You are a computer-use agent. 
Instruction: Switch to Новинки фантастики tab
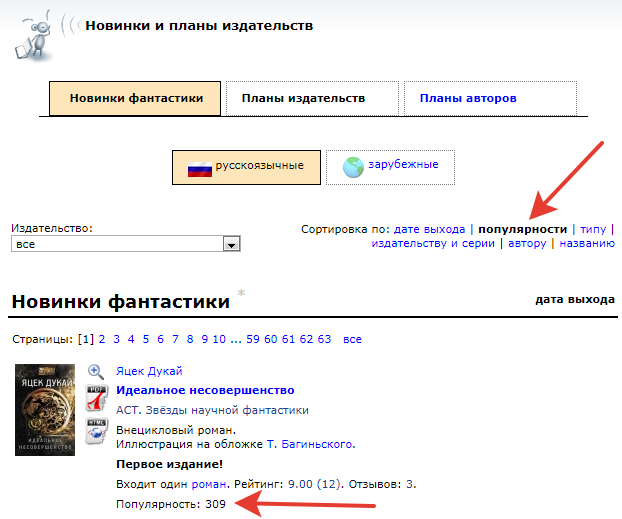(135, 98)
